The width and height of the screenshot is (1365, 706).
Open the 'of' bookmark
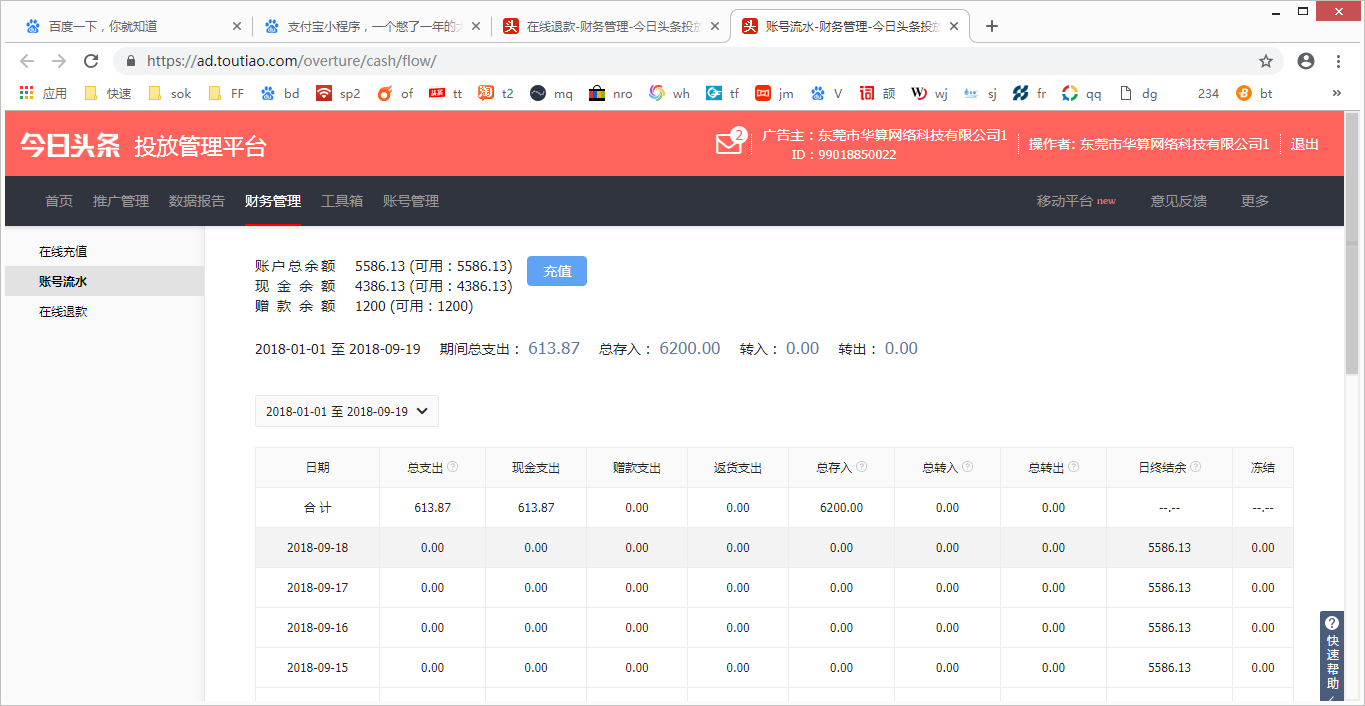click(x=395, y=93)
